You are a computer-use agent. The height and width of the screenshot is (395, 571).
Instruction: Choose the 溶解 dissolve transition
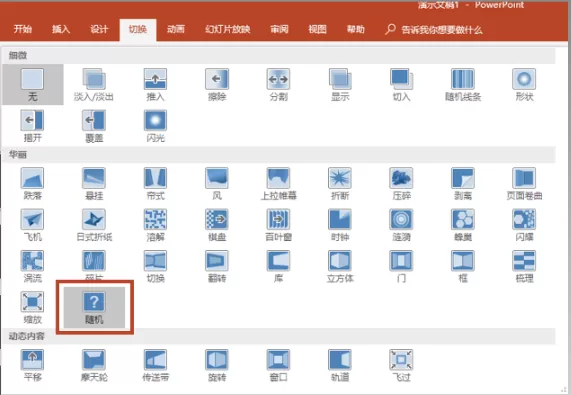pos(155,225)
